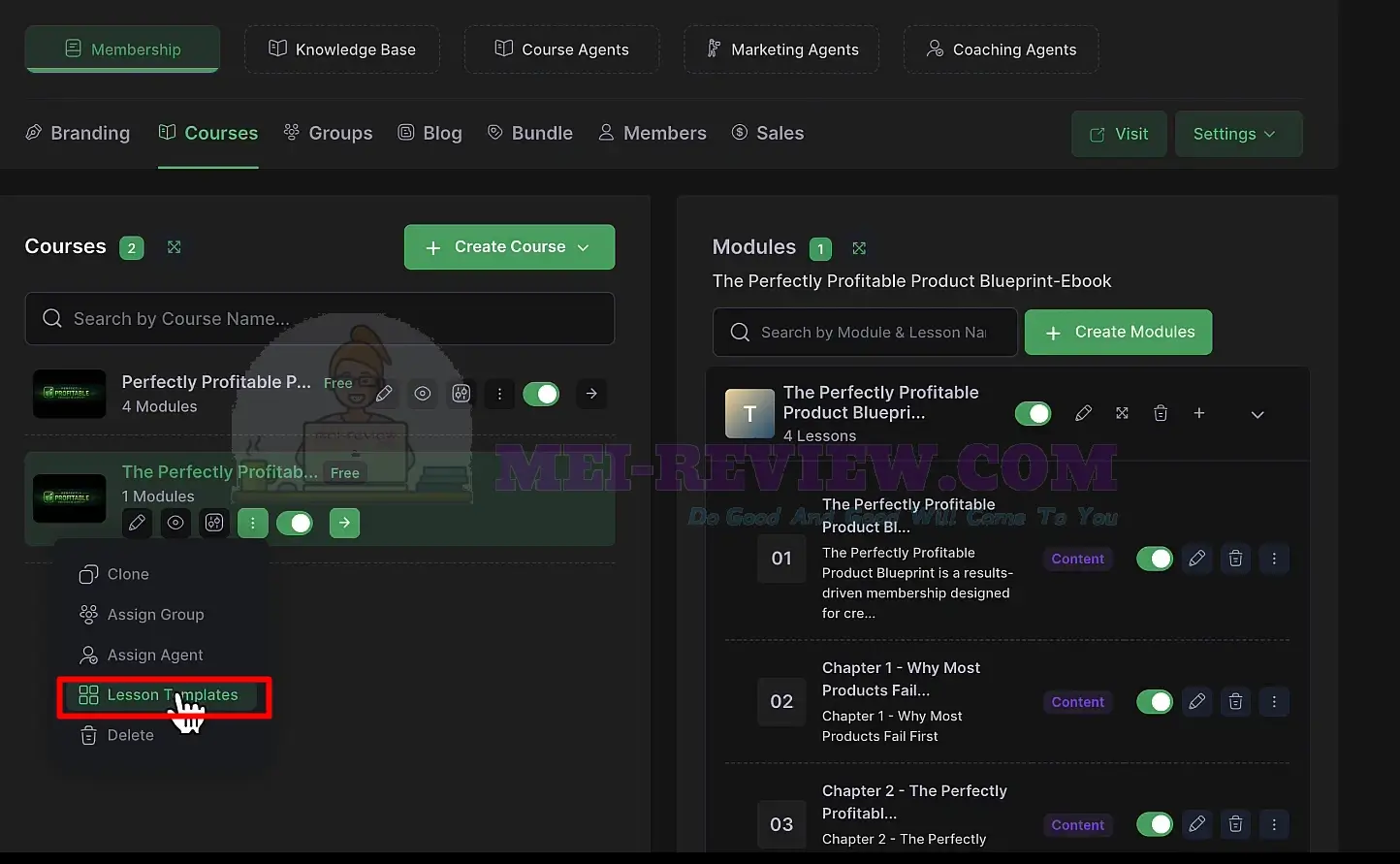Click the Visit button
1400x864 pixels.
[x=1119, y=134]
